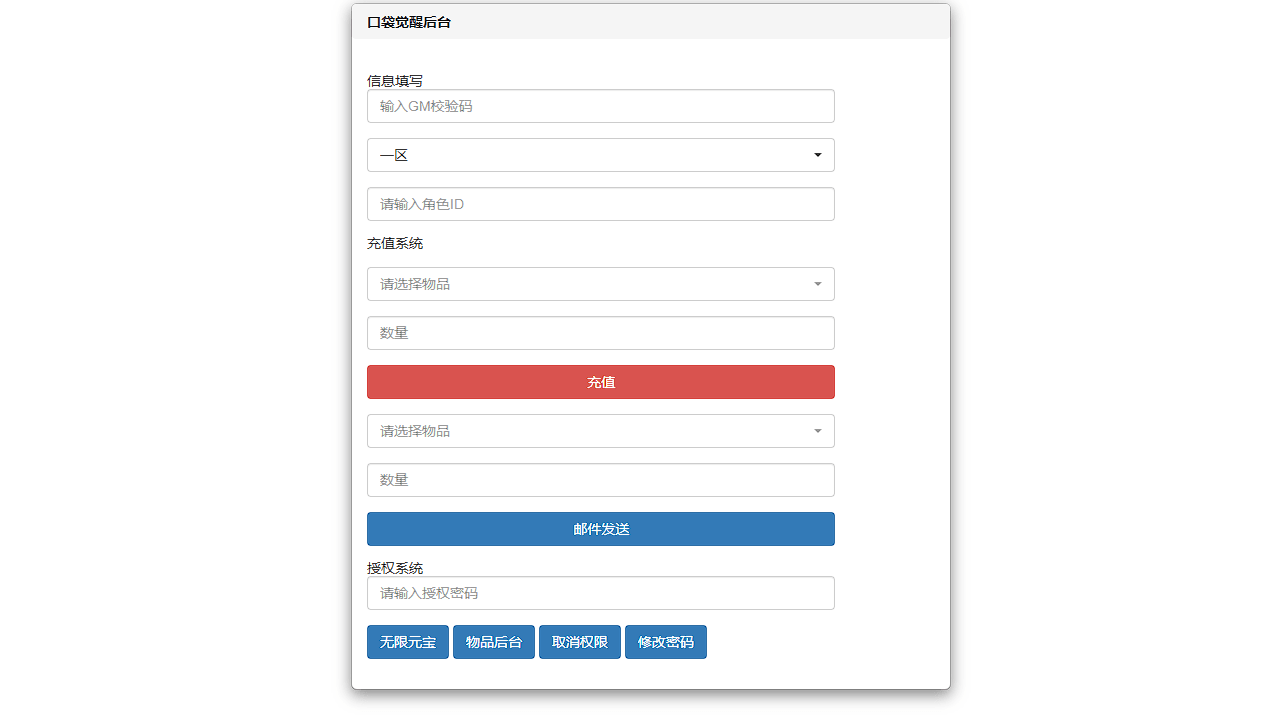
Task: Click the 输入GM校验码 input field
Action: tap(600, 106)
